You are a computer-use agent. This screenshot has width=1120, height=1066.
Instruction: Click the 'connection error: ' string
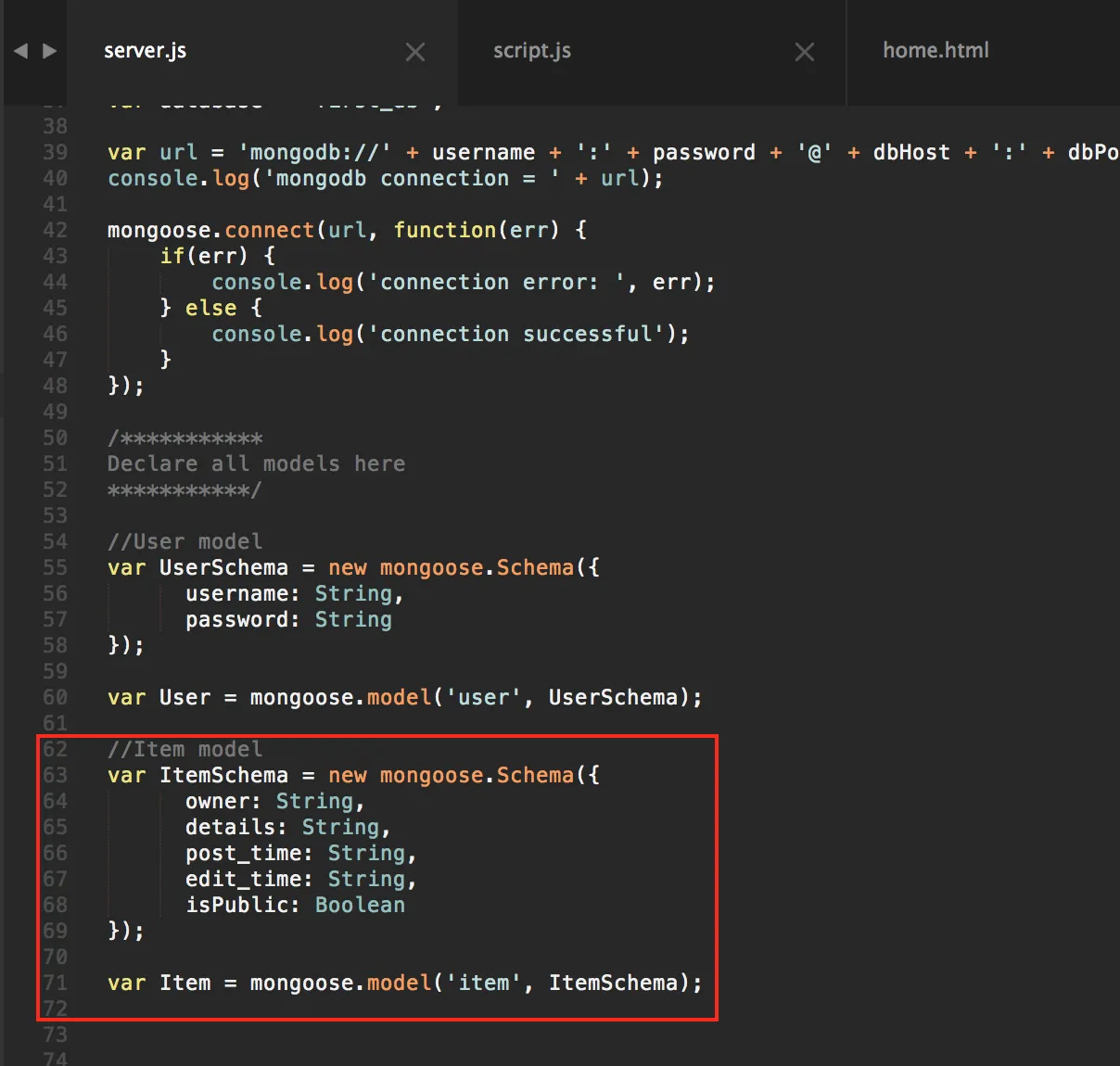(497, 282)
